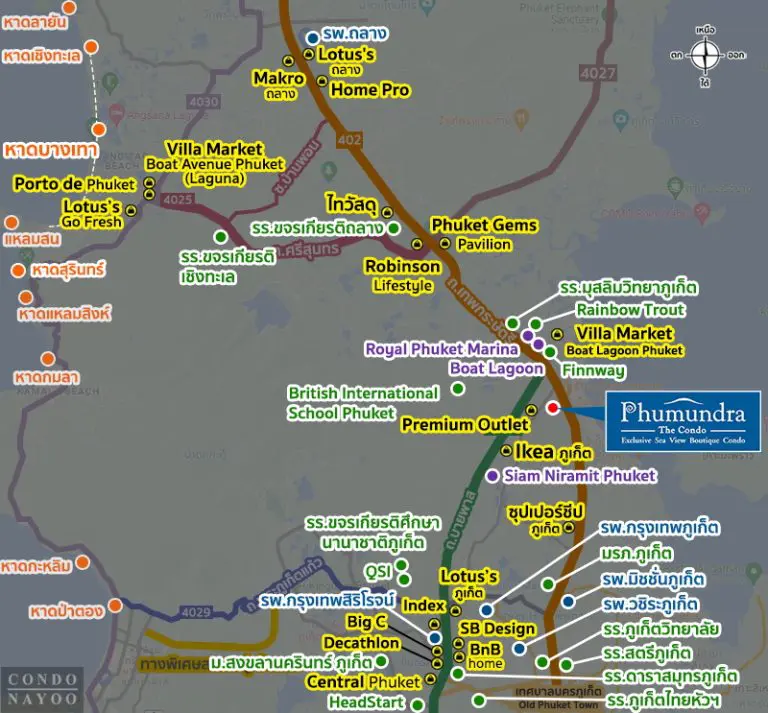Click the Porto de Phuket label
The width and height of the screenshot is (768, 713).
pyautogui.click(x=74, y=184)
